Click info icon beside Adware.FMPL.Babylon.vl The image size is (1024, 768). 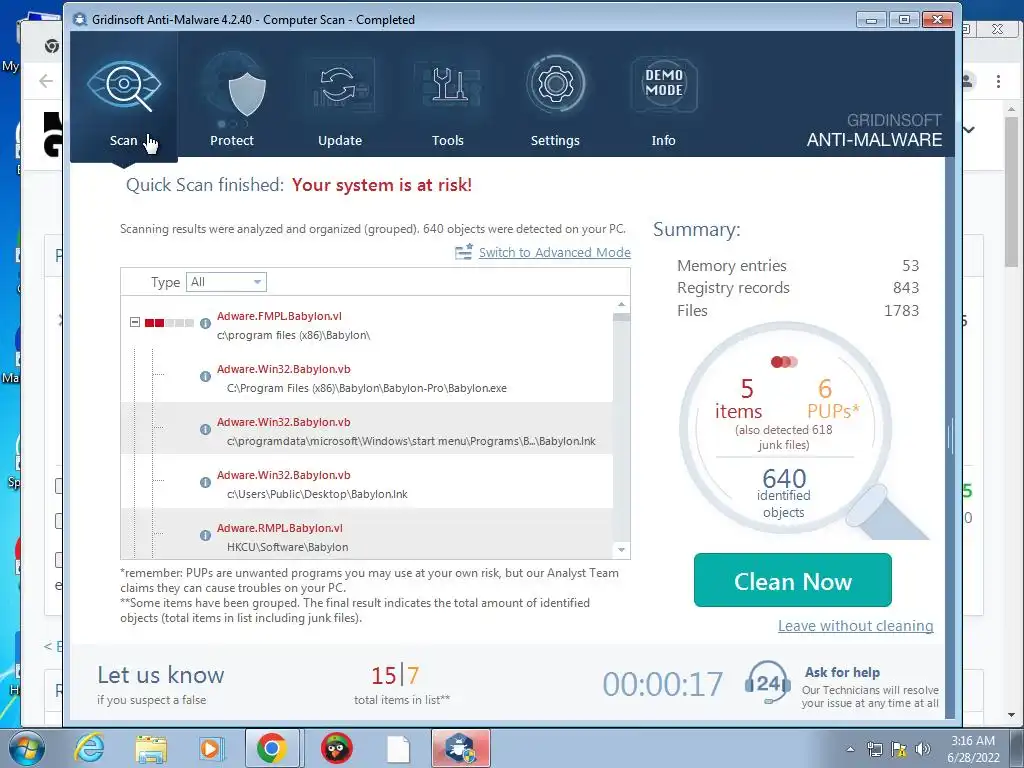205,323
